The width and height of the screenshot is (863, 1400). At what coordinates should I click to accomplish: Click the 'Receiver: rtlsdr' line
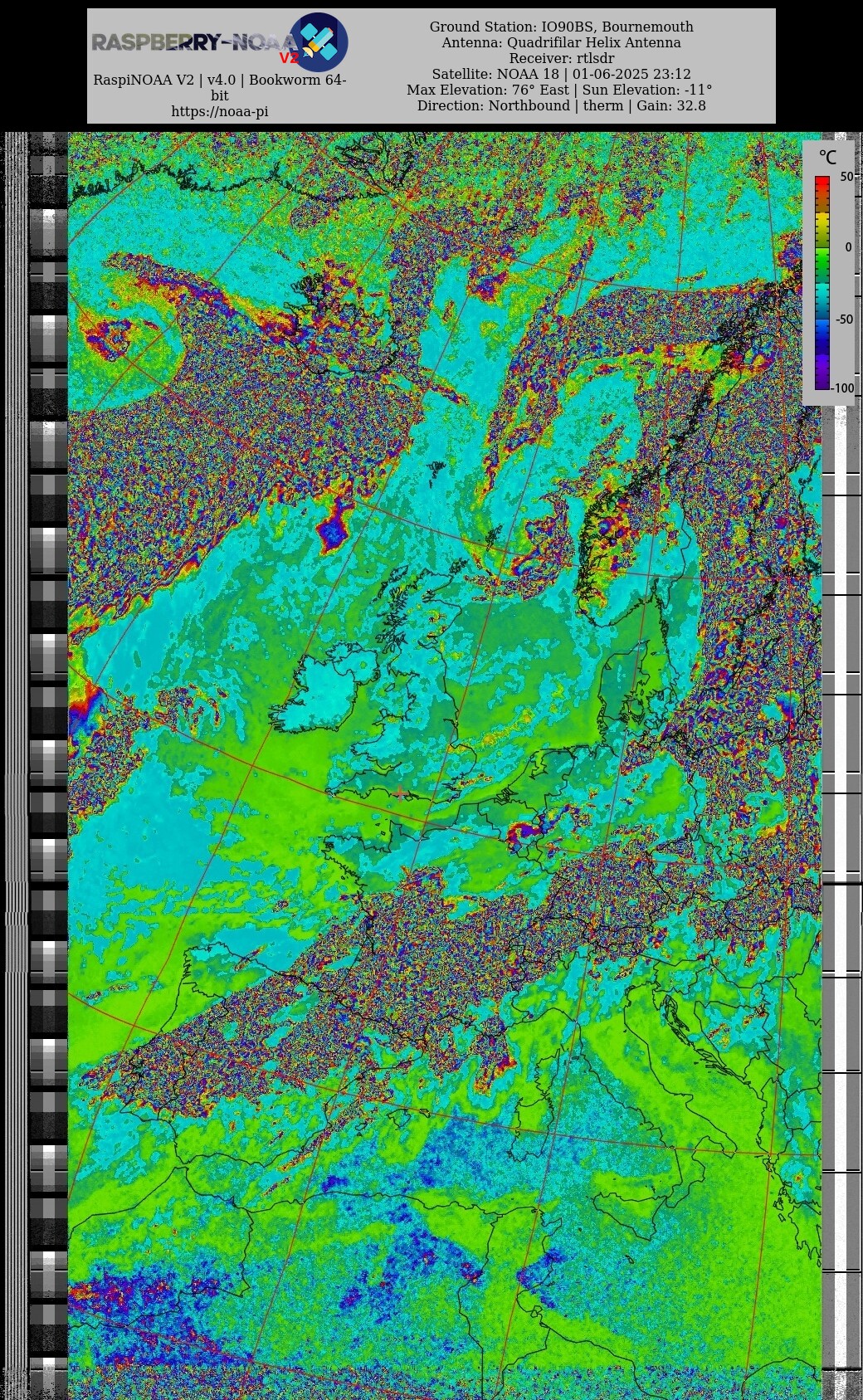point(561,58)
